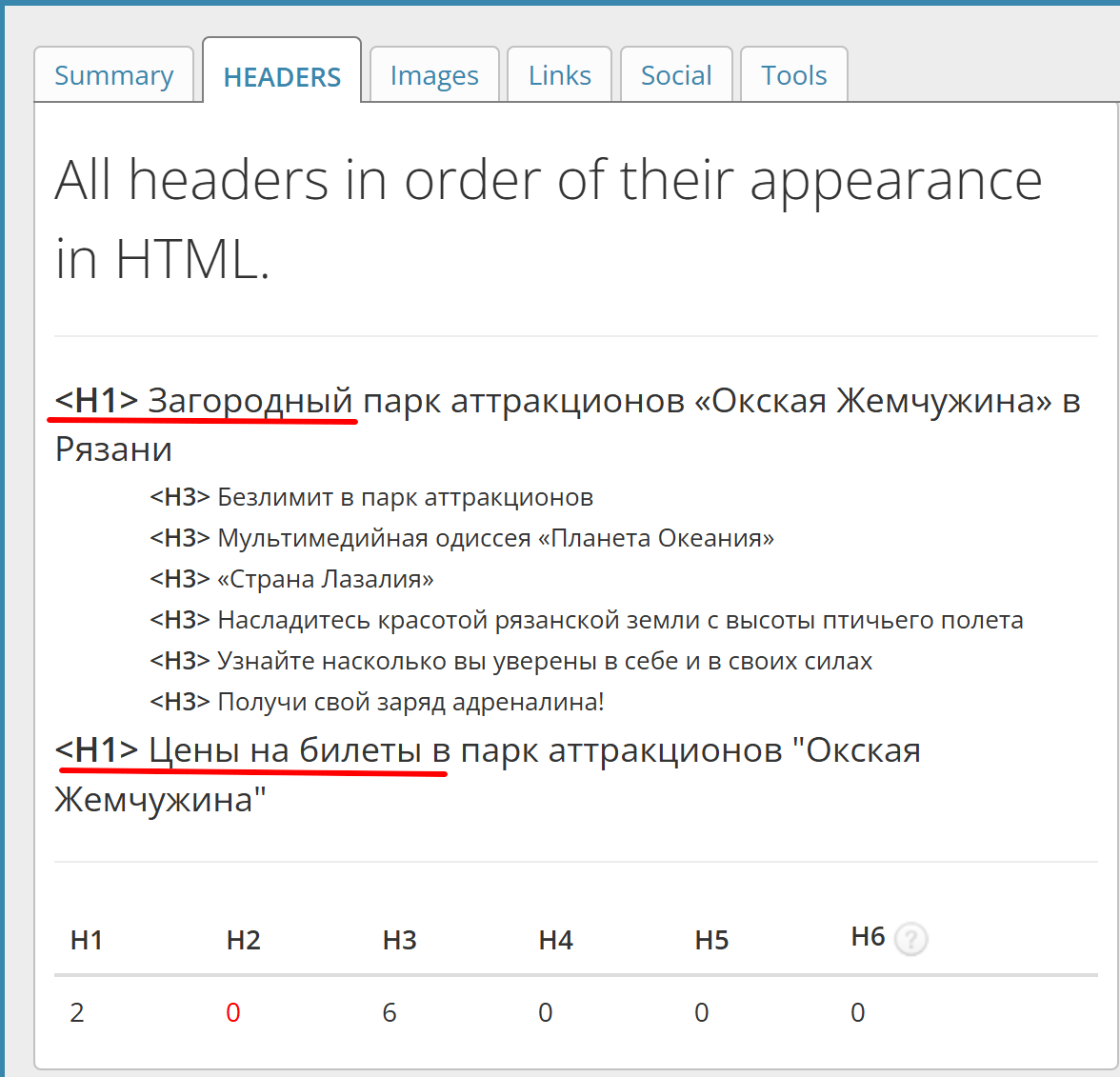Click the H3 header «Планета Океания»

pyautogui.click(x=461, y=538)
